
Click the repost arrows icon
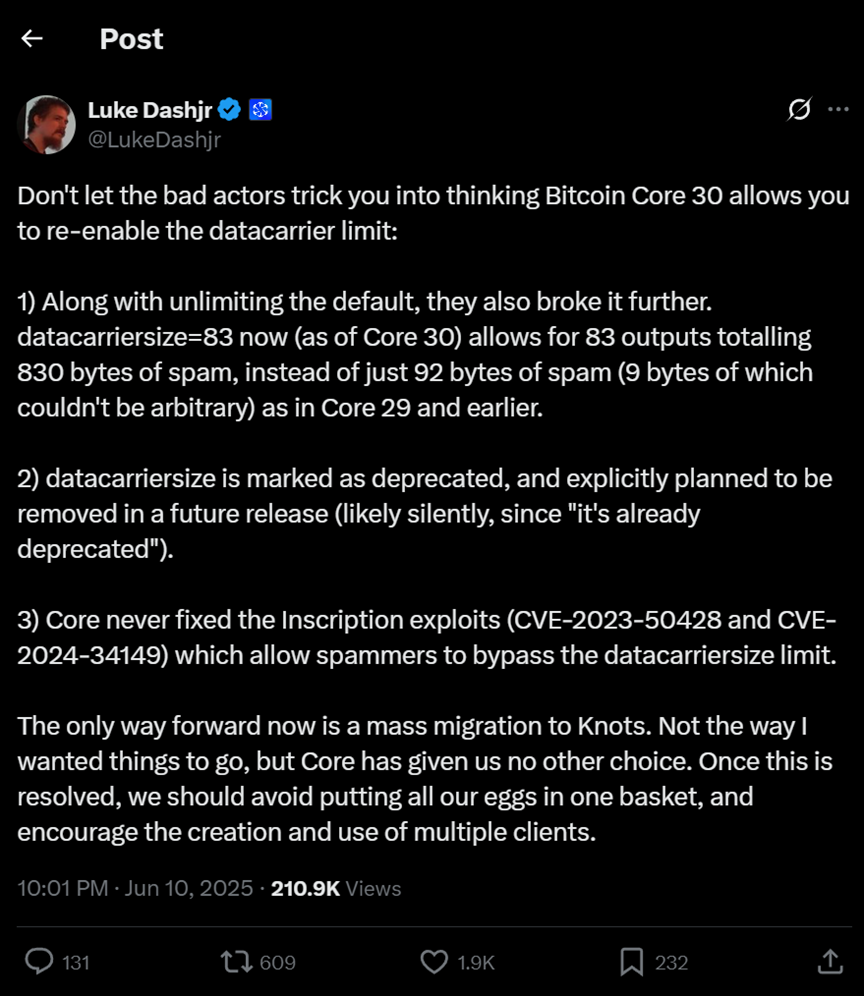[236, 962]
